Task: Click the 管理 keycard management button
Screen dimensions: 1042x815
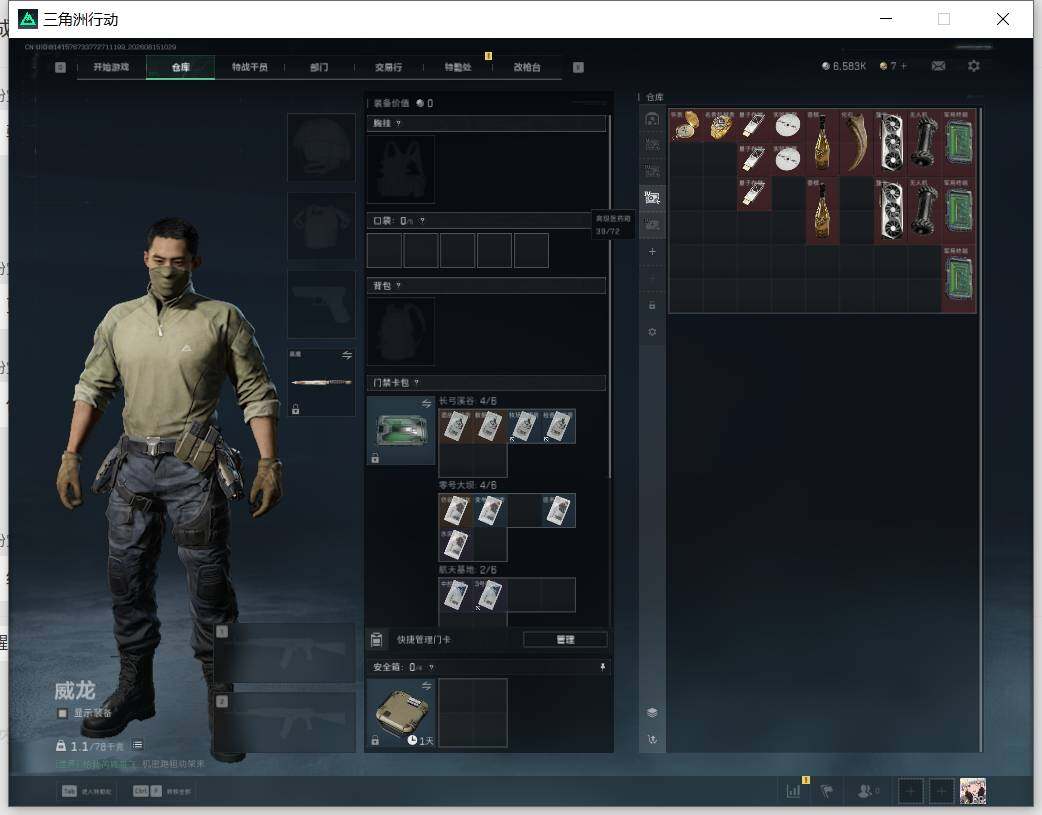Action: 565,640
